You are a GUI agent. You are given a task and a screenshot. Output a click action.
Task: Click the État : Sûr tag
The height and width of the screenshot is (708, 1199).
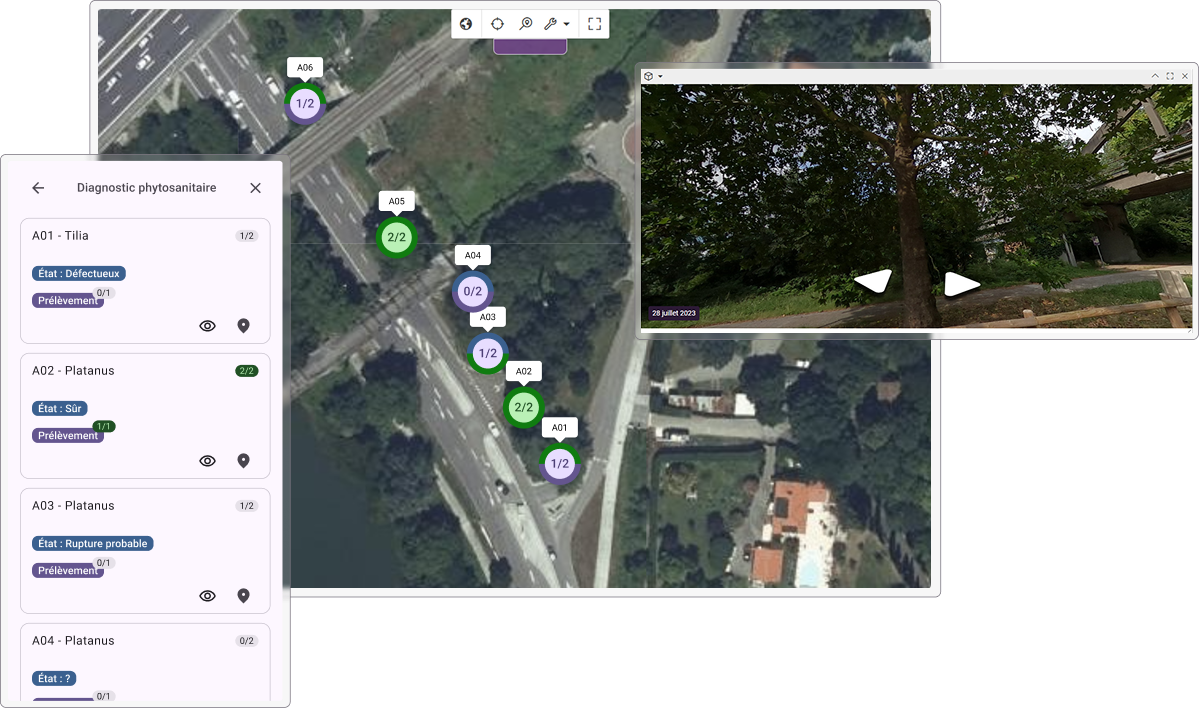[60, 408]
